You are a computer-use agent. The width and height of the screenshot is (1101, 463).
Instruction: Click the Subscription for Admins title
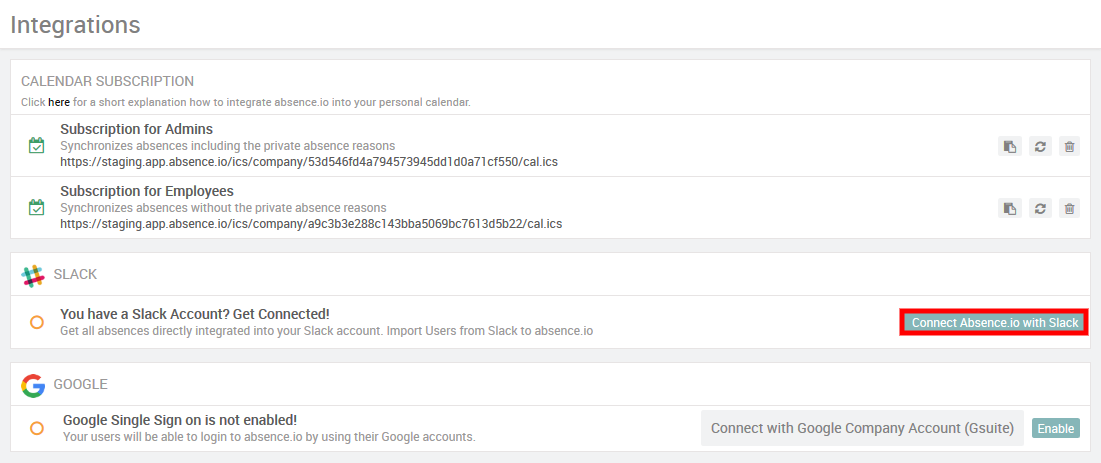(x=136, y=129)
